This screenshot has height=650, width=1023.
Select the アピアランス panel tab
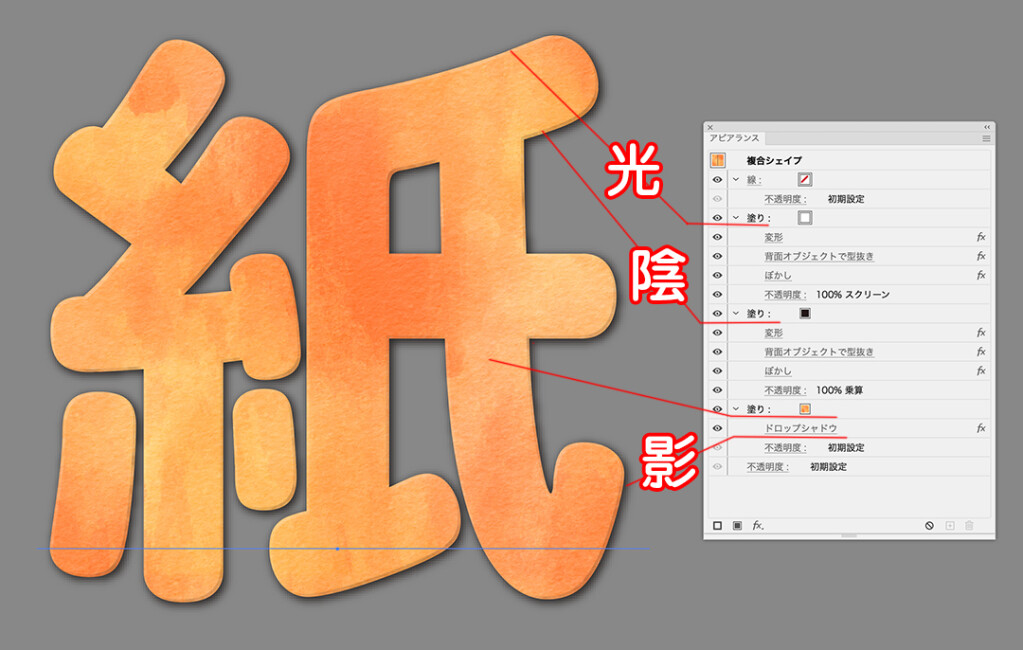click(735, 139)
